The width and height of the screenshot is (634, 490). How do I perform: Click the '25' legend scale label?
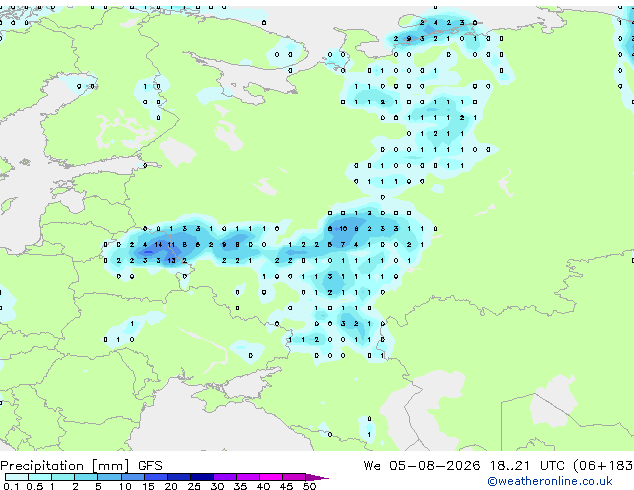(194, 486)
